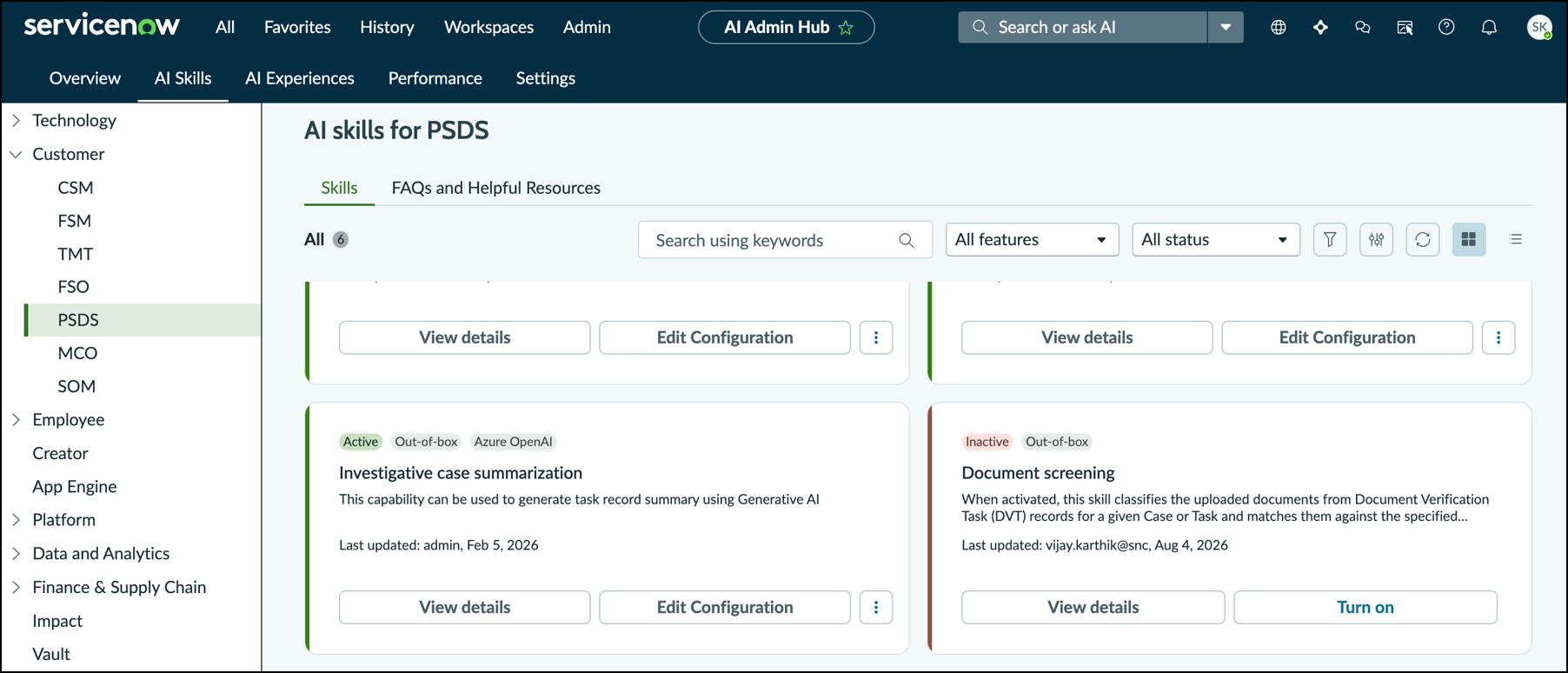
Task: Select the Skills sub-tab
Action: click(339, 188)
